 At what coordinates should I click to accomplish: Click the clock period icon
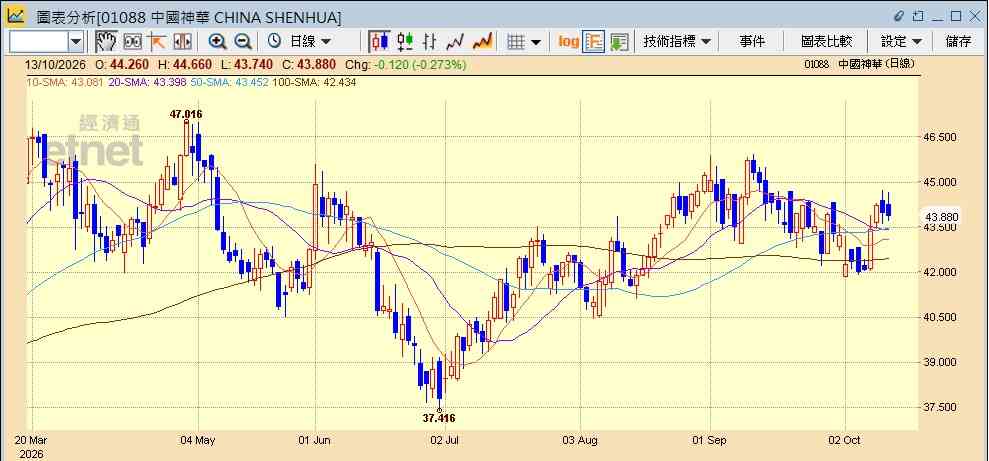click(274, 42)
